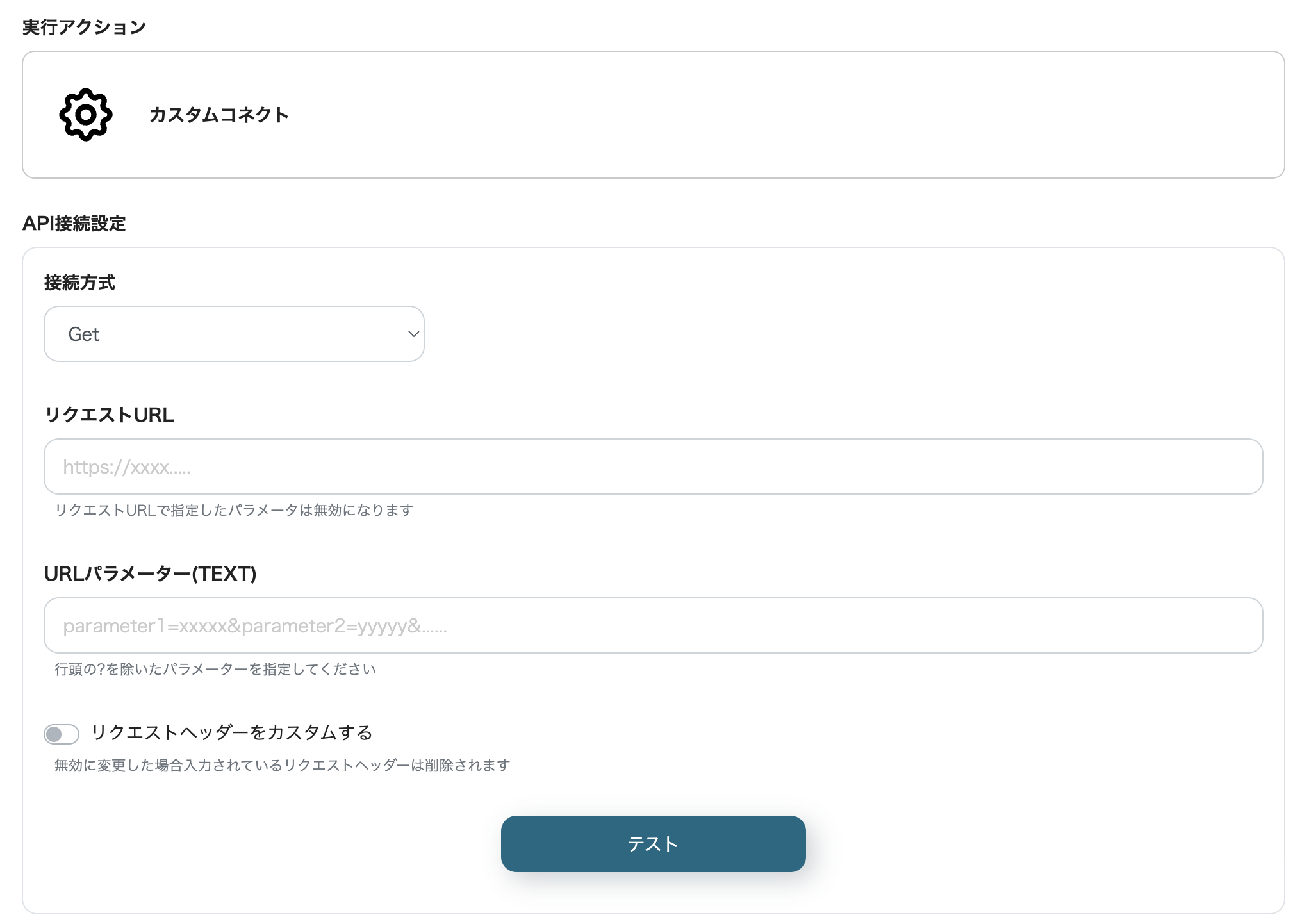Click the parameter1=xxxxx placeholder text
Screen dimensions: 1311x924
tap(255, 626)
